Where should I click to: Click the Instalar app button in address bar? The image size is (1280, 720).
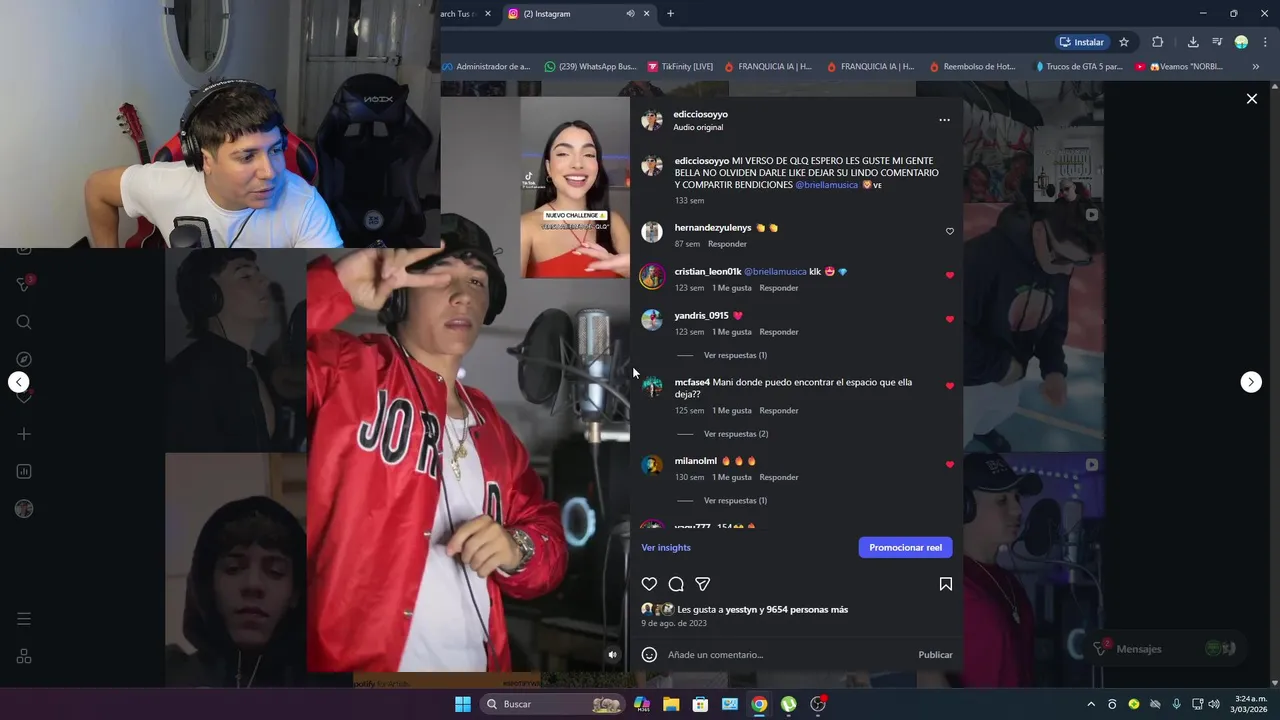click(1082, 42)
